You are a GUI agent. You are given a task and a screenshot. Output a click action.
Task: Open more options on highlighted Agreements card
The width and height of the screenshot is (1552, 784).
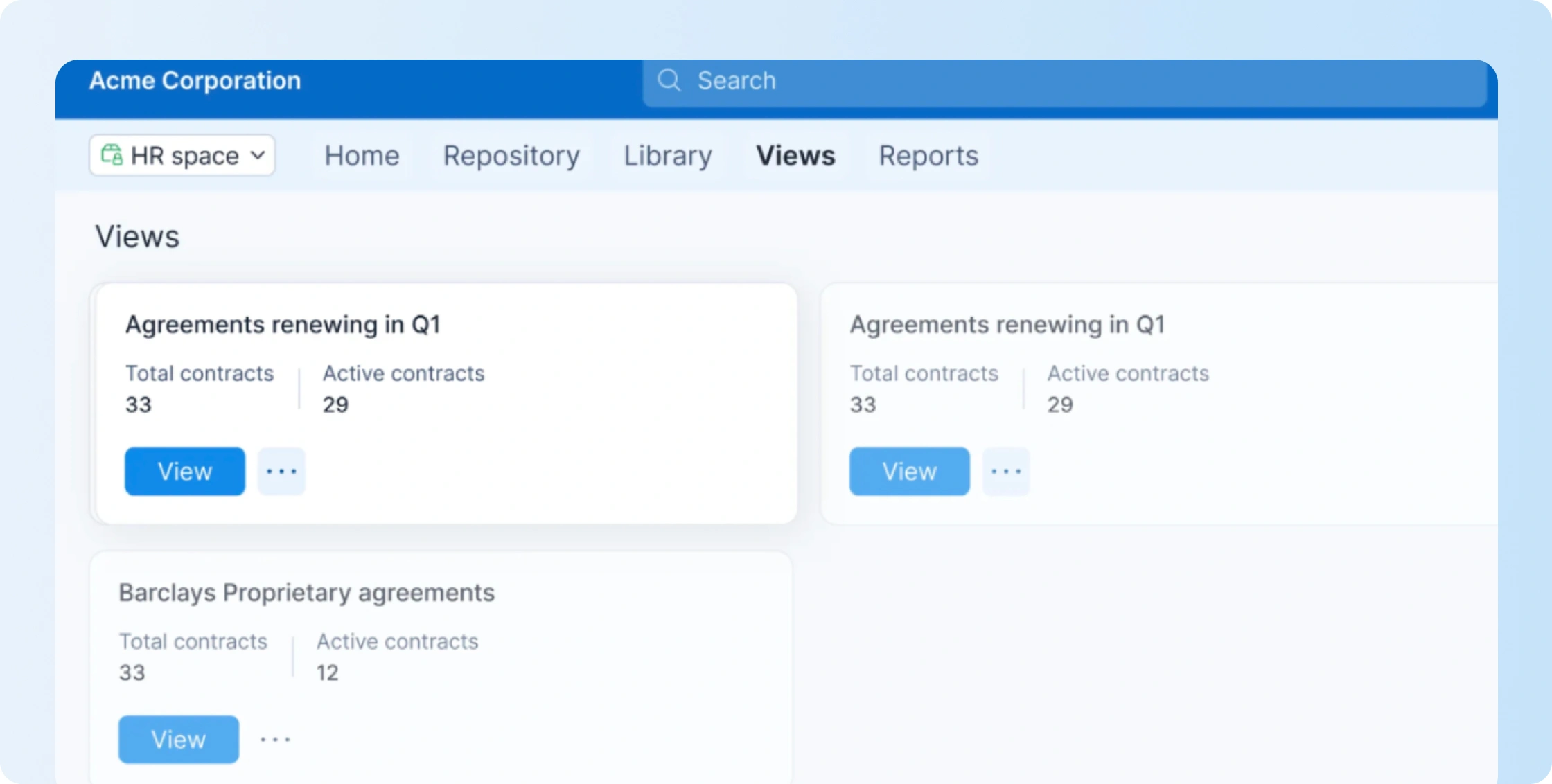click(x=281, y=472)
